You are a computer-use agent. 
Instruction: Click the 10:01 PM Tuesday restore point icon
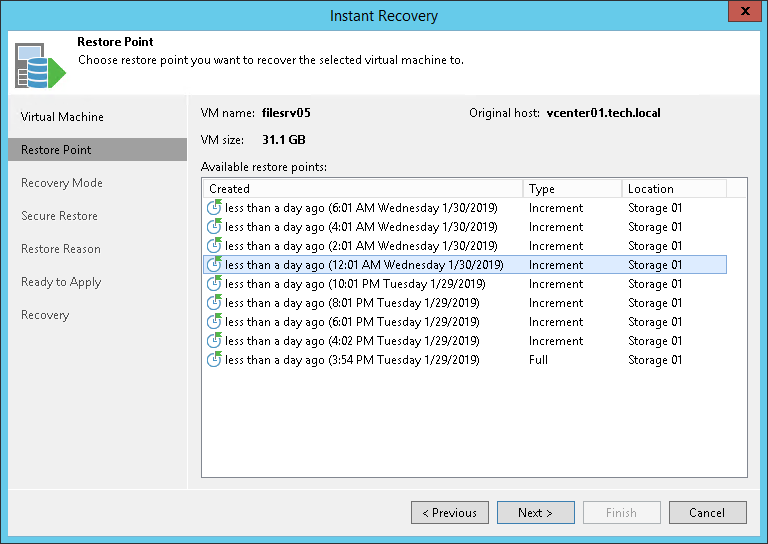pyautogui.click(x=213, y=284)
